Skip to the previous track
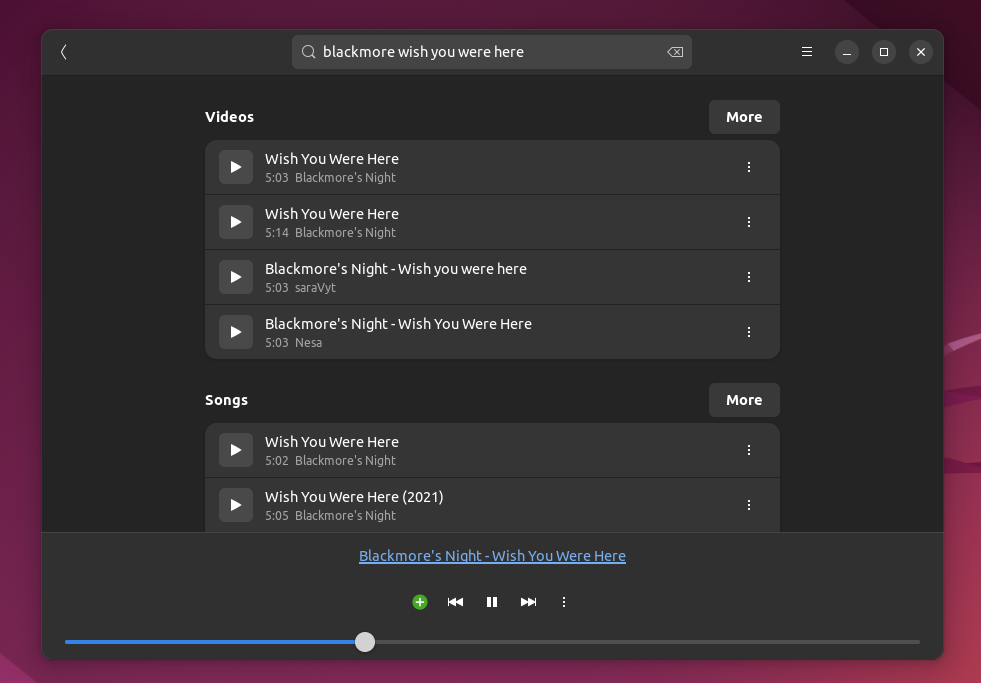The image size is (981, 683). (x=455, y=602)
